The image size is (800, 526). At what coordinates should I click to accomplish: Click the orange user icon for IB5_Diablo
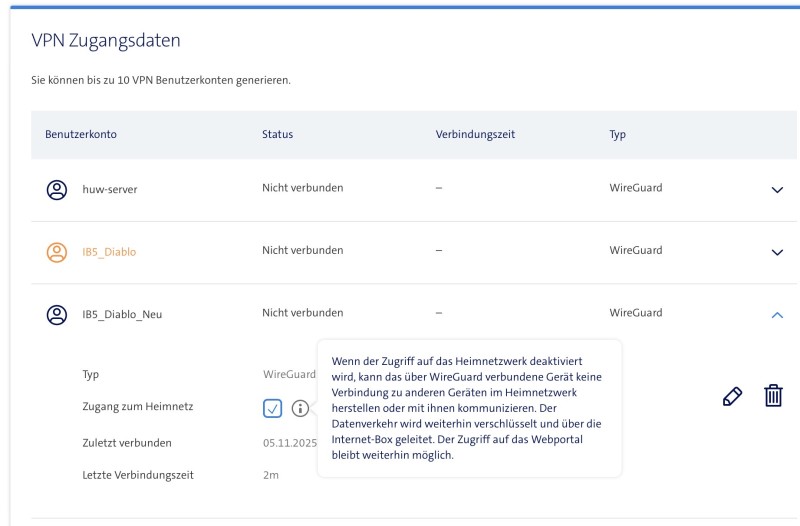pyautogui.click(x=57, y=251)
